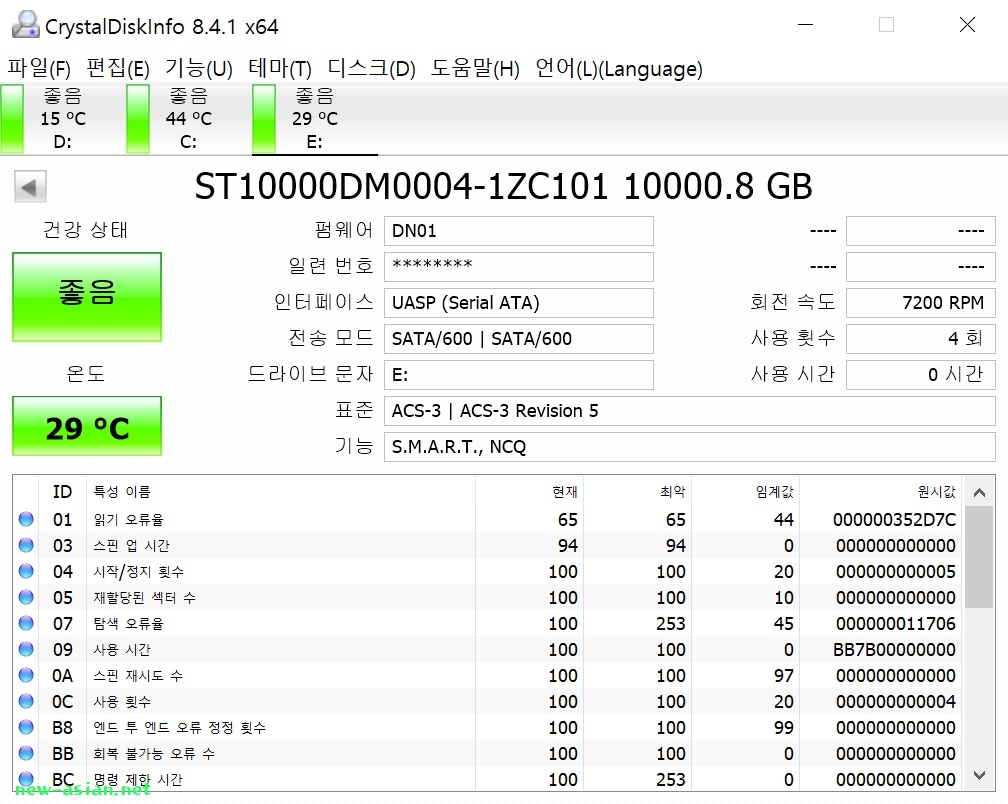Image resolution: width=1008 pixels, height=804 pixels.
Task: Click the previous disk arrow button
Action: tap(30, 187)
